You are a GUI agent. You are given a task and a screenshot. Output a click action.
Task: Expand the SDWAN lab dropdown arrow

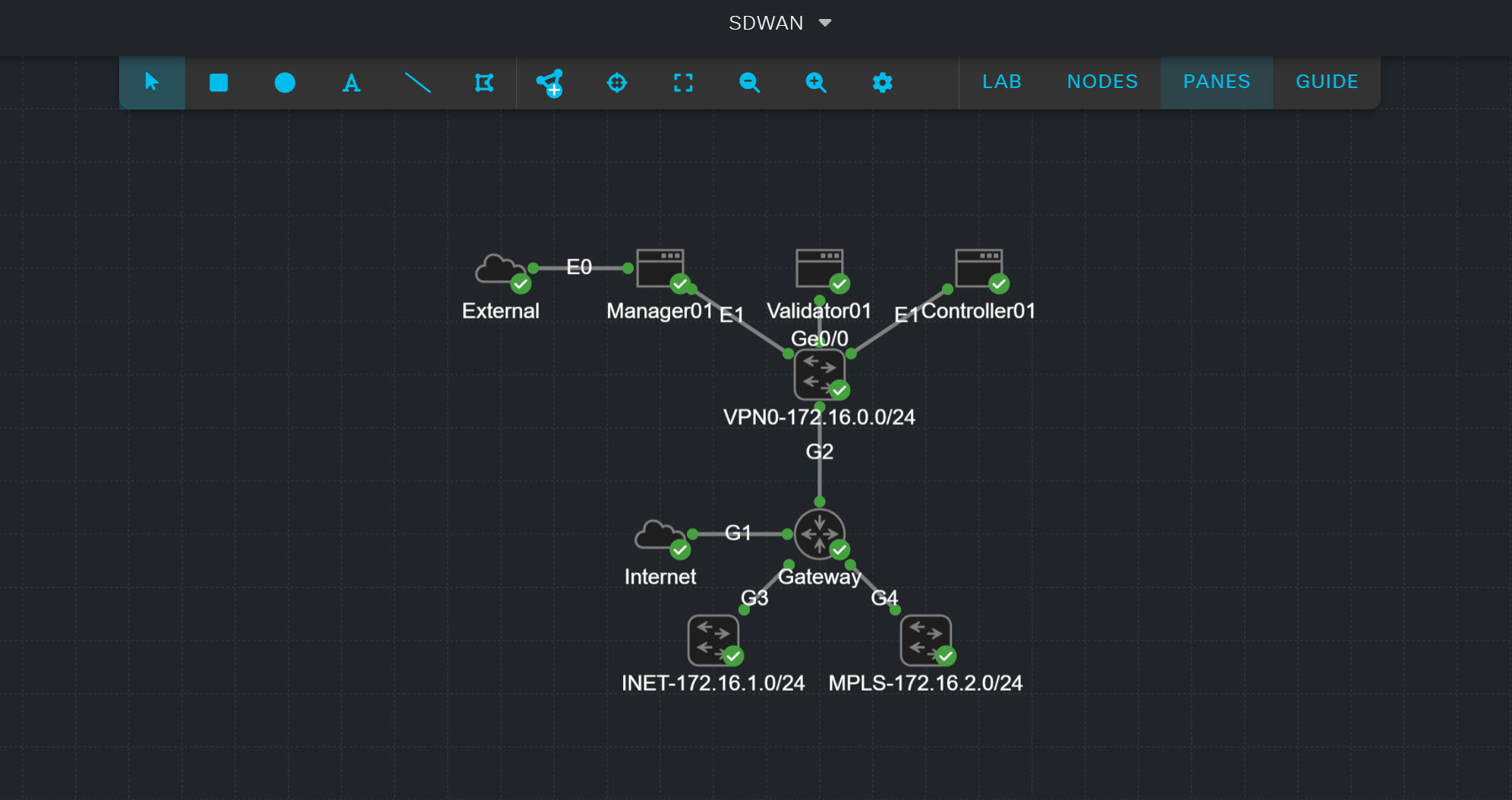tap(825, 23)
